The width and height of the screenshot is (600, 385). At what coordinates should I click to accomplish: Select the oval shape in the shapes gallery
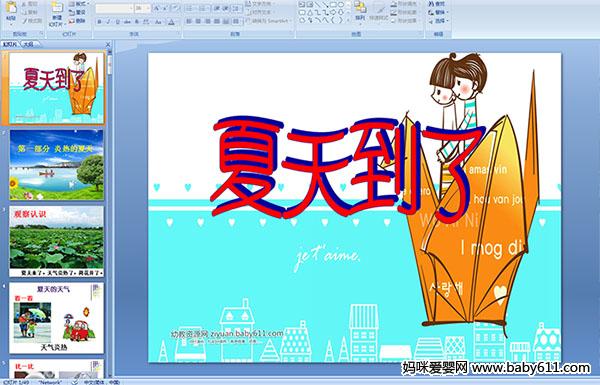[341, 5]
